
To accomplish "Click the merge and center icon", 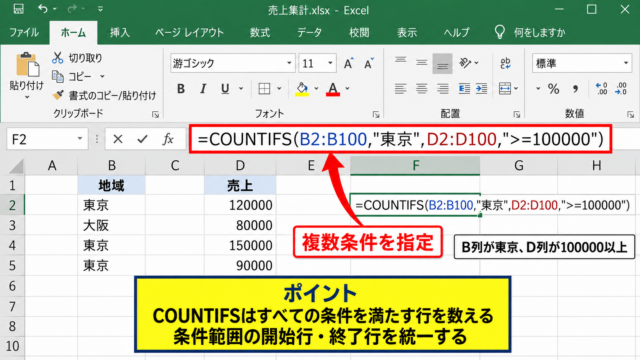I will (505, 89).
